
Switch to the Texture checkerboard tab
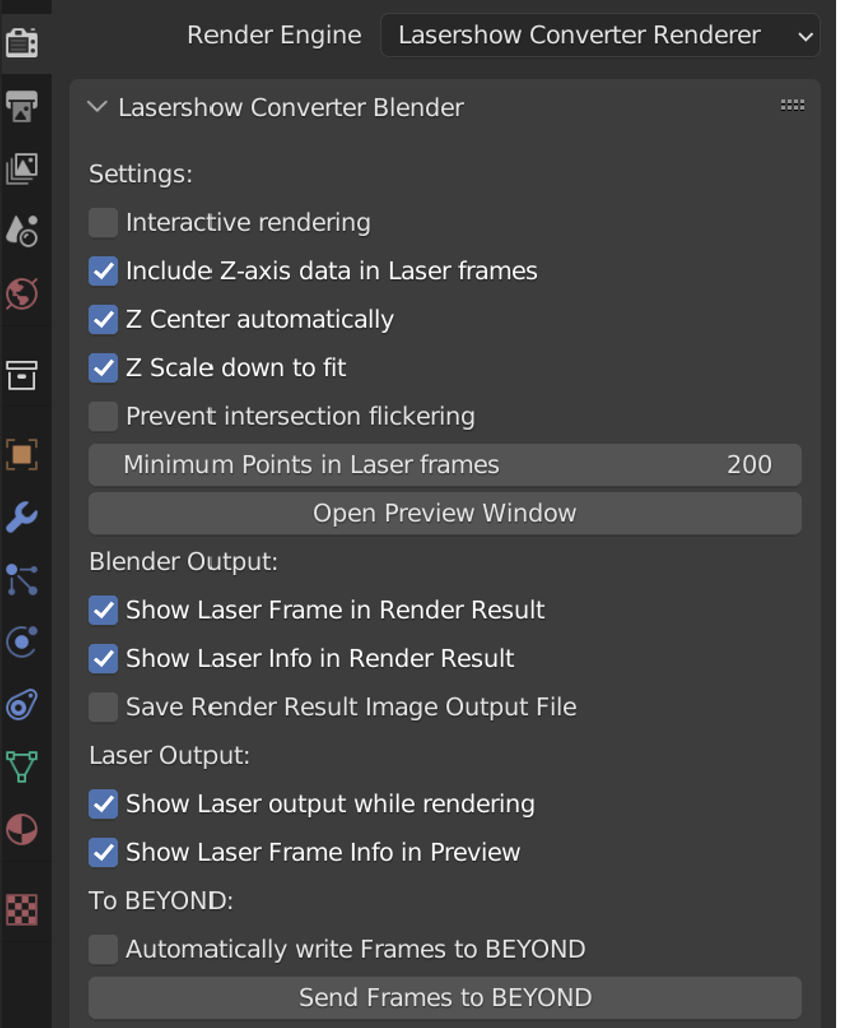coord(22,909)
